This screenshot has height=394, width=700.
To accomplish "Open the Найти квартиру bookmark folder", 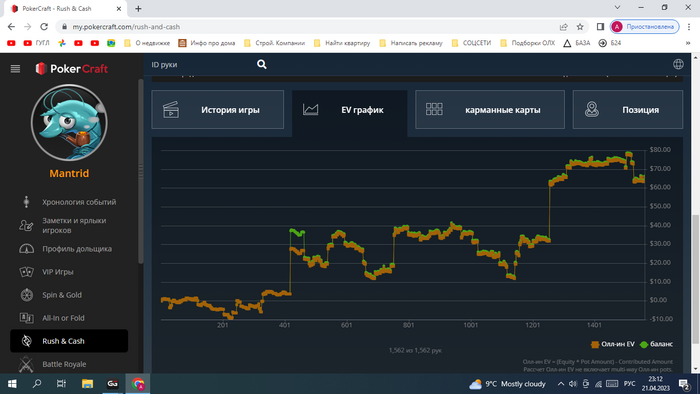I will (342, 43).
